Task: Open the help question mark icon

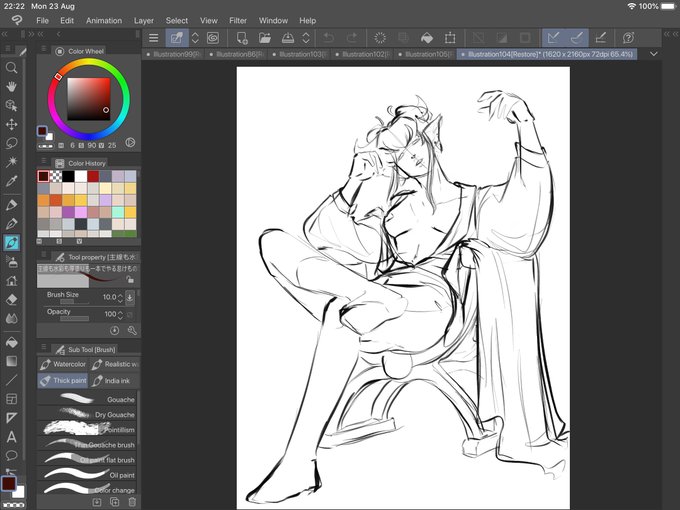Action: pyautogui.click(x=628, y=38)
